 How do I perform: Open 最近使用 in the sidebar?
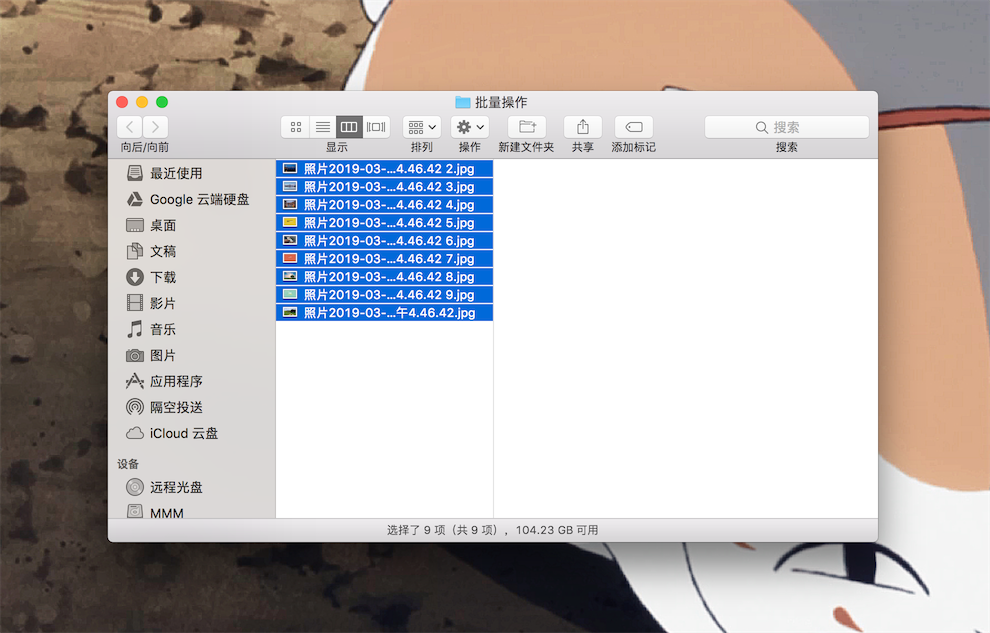pyautogui.click(x=192, y=173)
